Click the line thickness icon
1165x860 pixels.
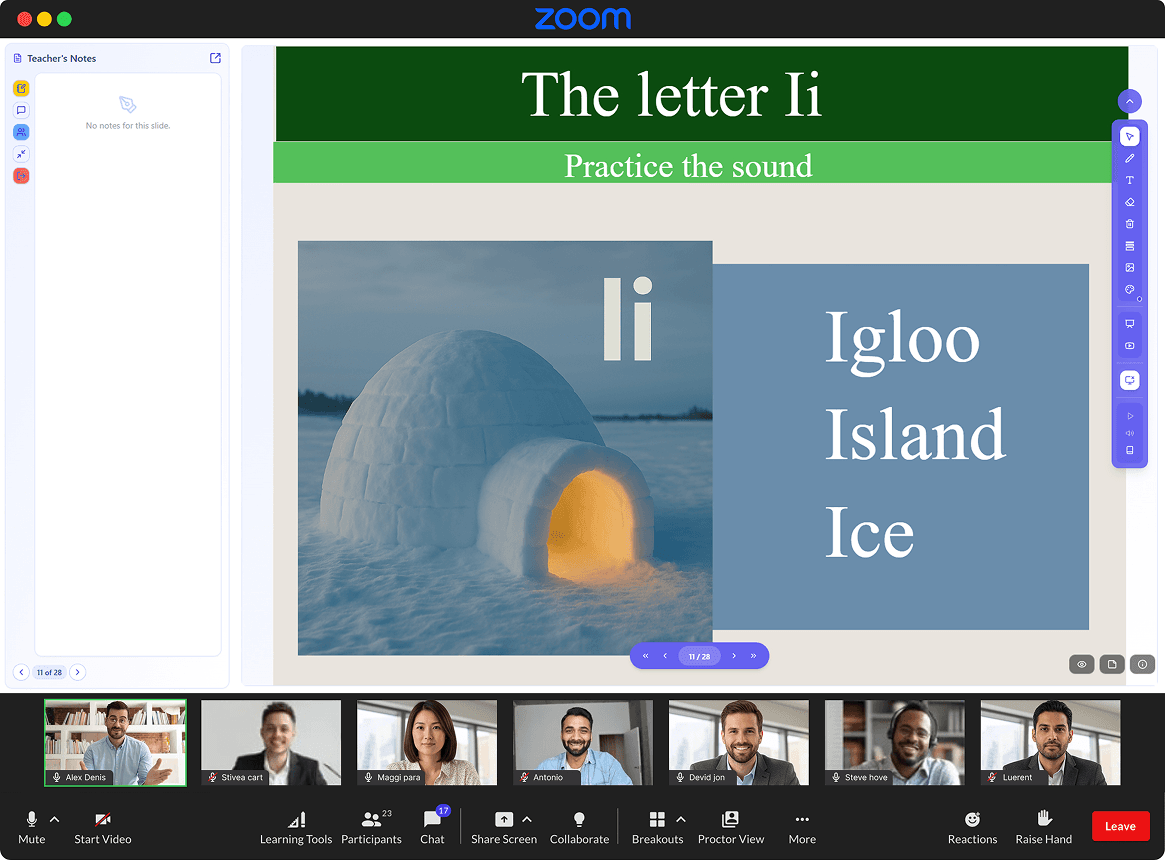[1129, 245]
